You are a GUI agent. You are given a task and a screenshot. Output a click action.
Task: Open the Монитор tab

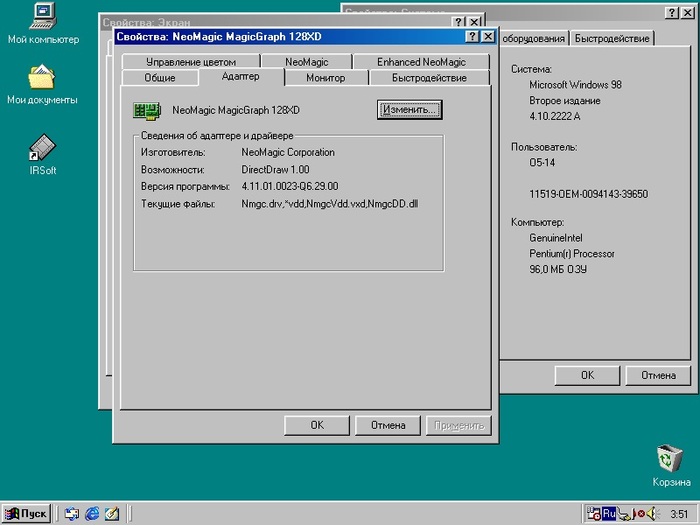(325, 77)
